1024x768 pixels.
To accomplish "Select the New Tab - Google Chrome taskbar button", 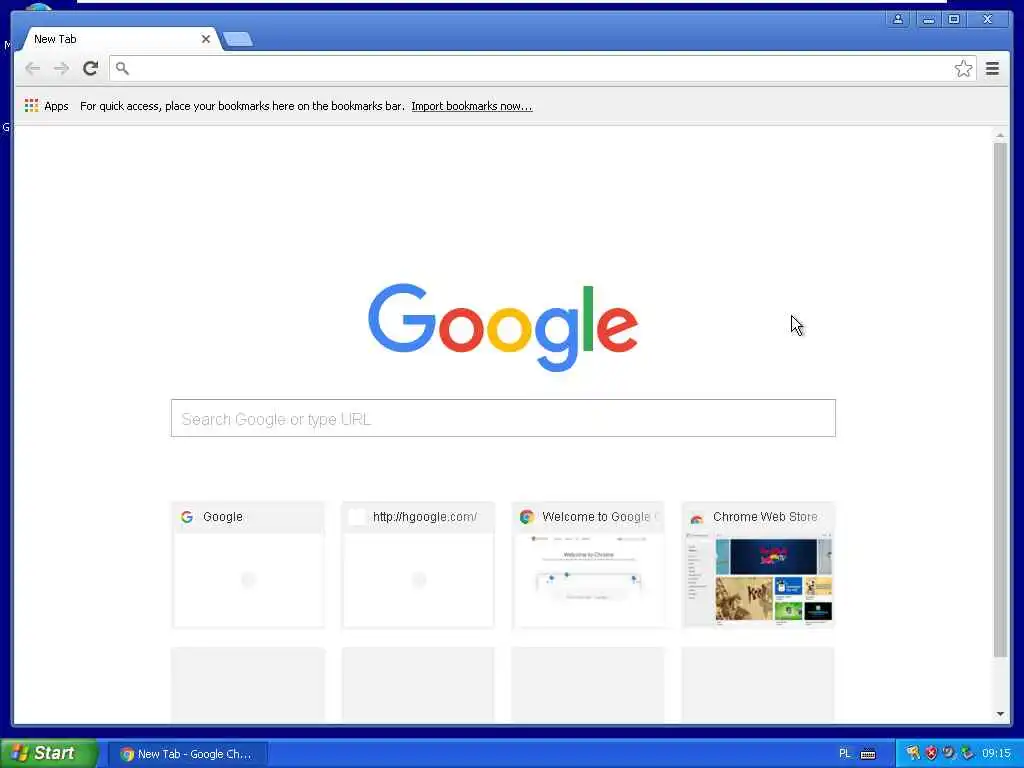I will point(187,754).
